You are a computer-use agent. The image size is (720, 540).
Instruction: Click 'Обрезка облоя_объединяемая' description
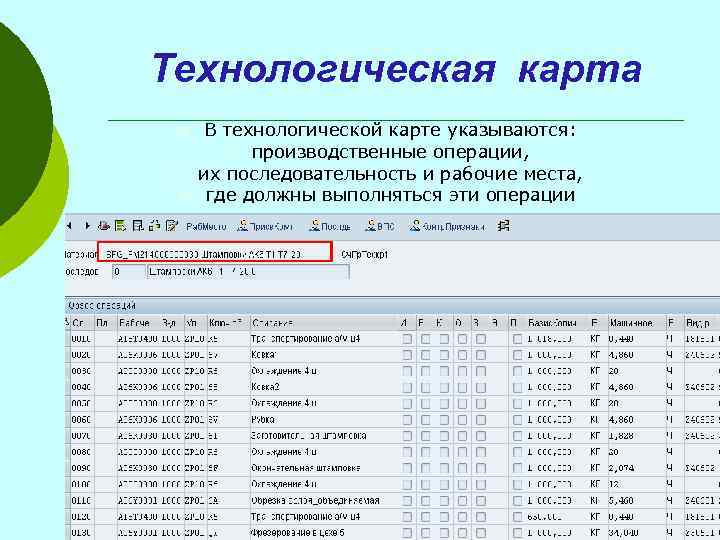[315, 501]
